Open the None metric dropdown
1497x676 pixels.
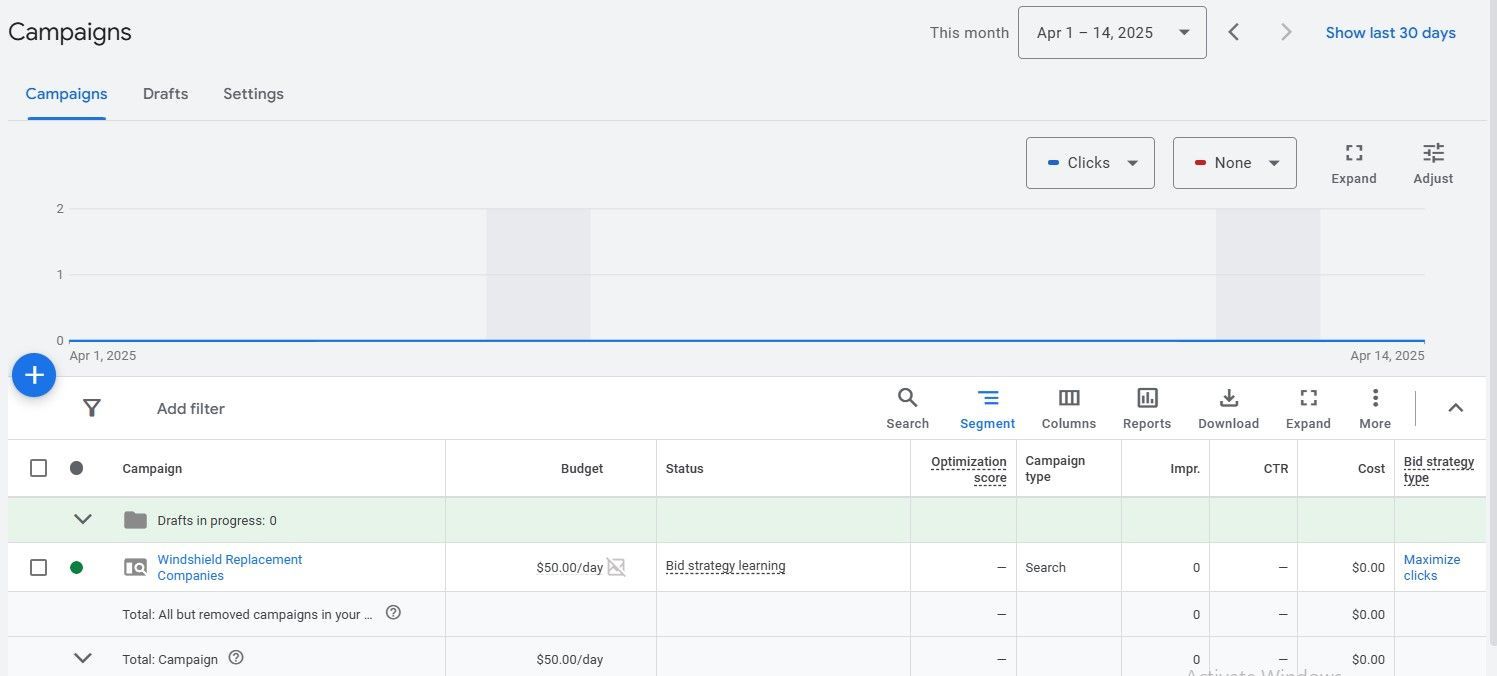click(x=1235, y=163)
